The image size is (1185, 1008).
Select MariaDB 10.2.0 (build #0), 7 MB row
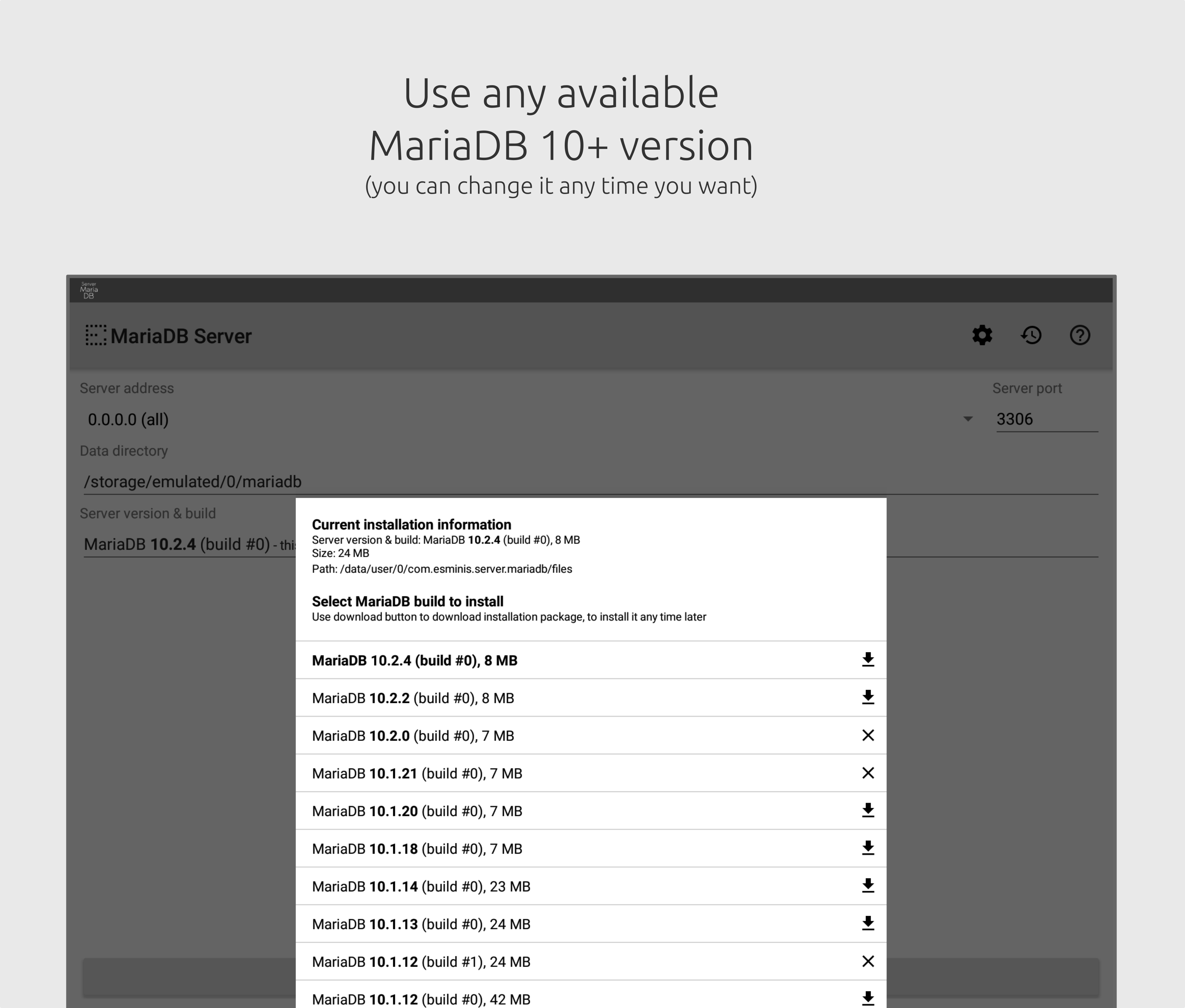[591, 735]
